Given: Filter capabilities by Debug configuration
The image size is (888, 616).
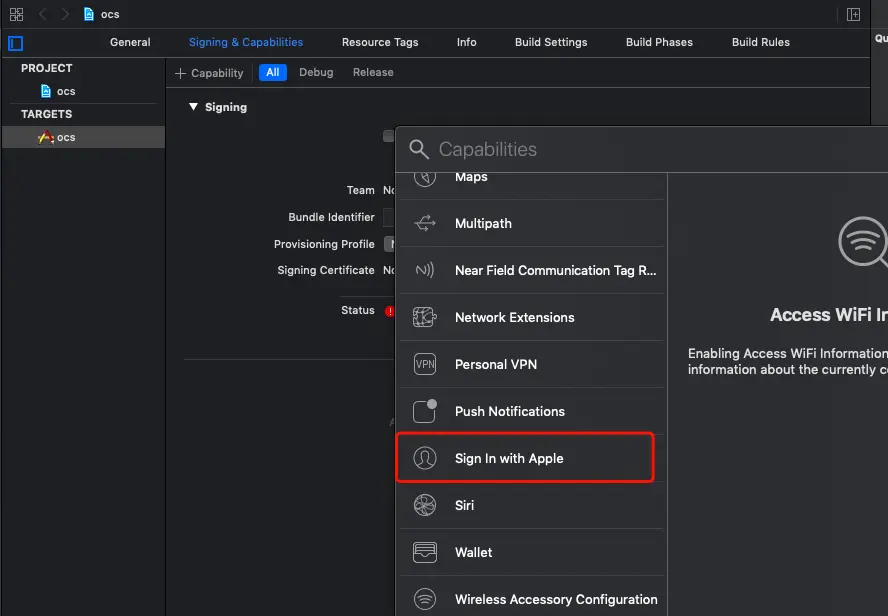Looking at the screenshot, I should point(316,72).
